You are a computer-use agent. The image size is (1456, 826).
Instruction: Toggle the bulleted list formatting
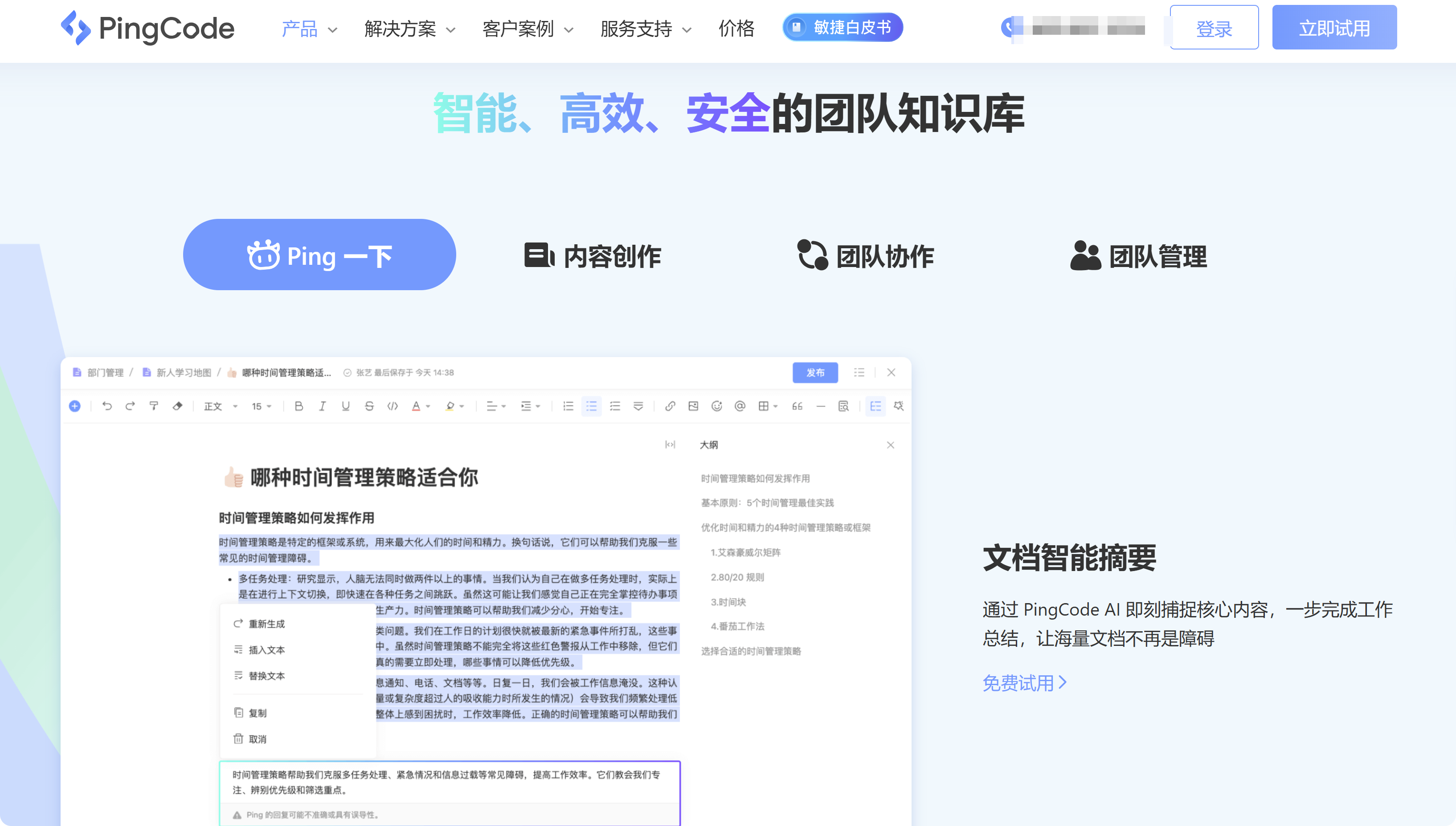(x=591, y=406)
